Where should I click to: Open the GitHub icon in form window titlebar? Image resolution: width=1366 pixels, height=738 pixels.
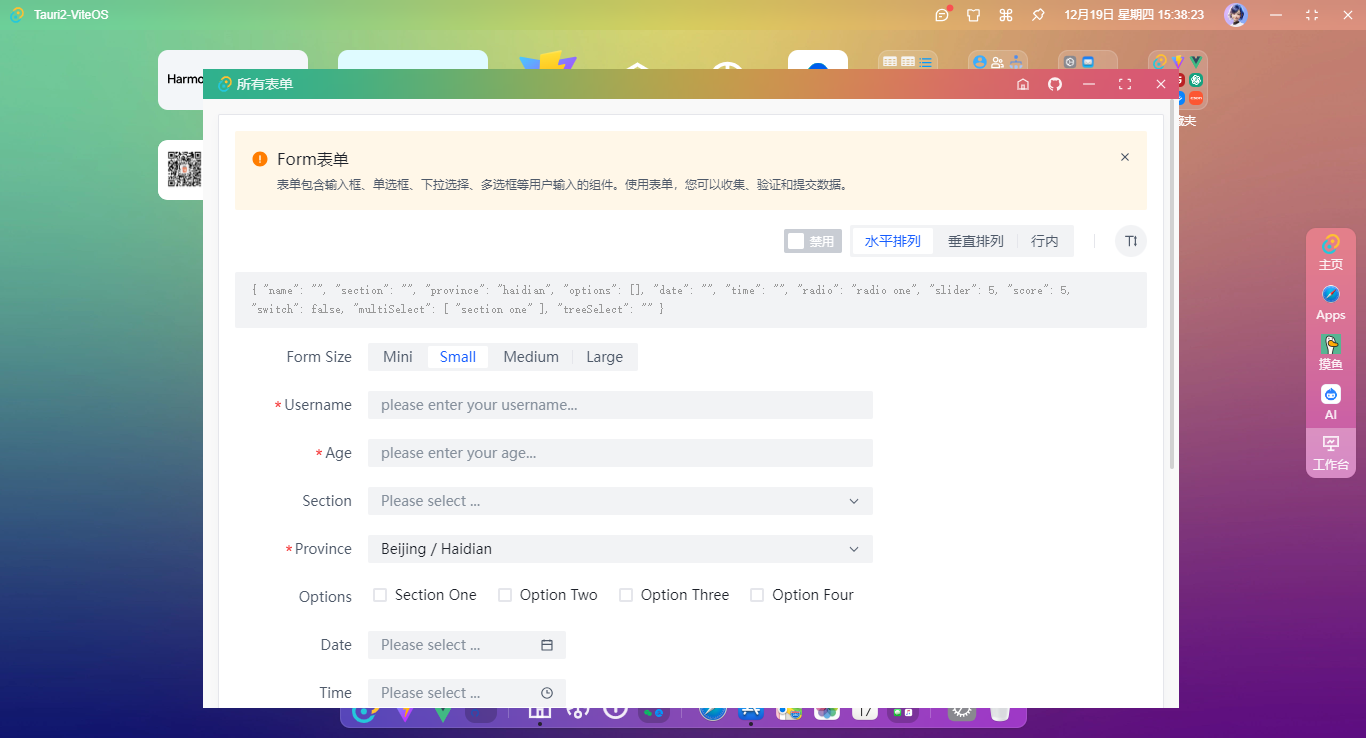click(x=1055, y=84)
